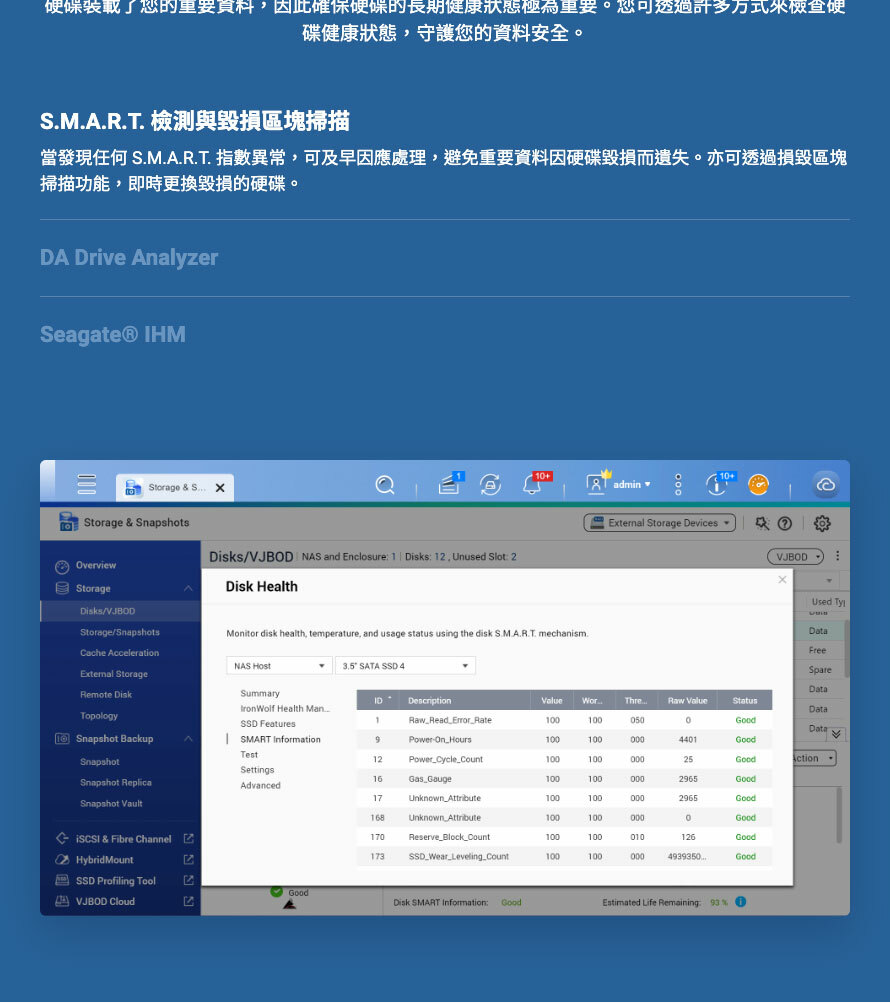Select the Gas_Gauge row
The width and height of the screenshot is (890, 1003).
point(564,778)
